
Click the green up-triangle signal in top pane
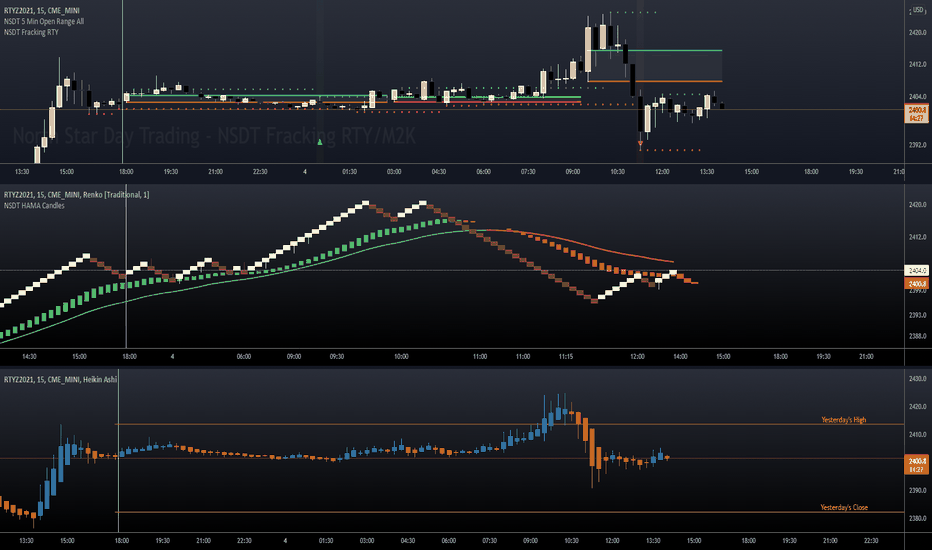tap(320, 142)
